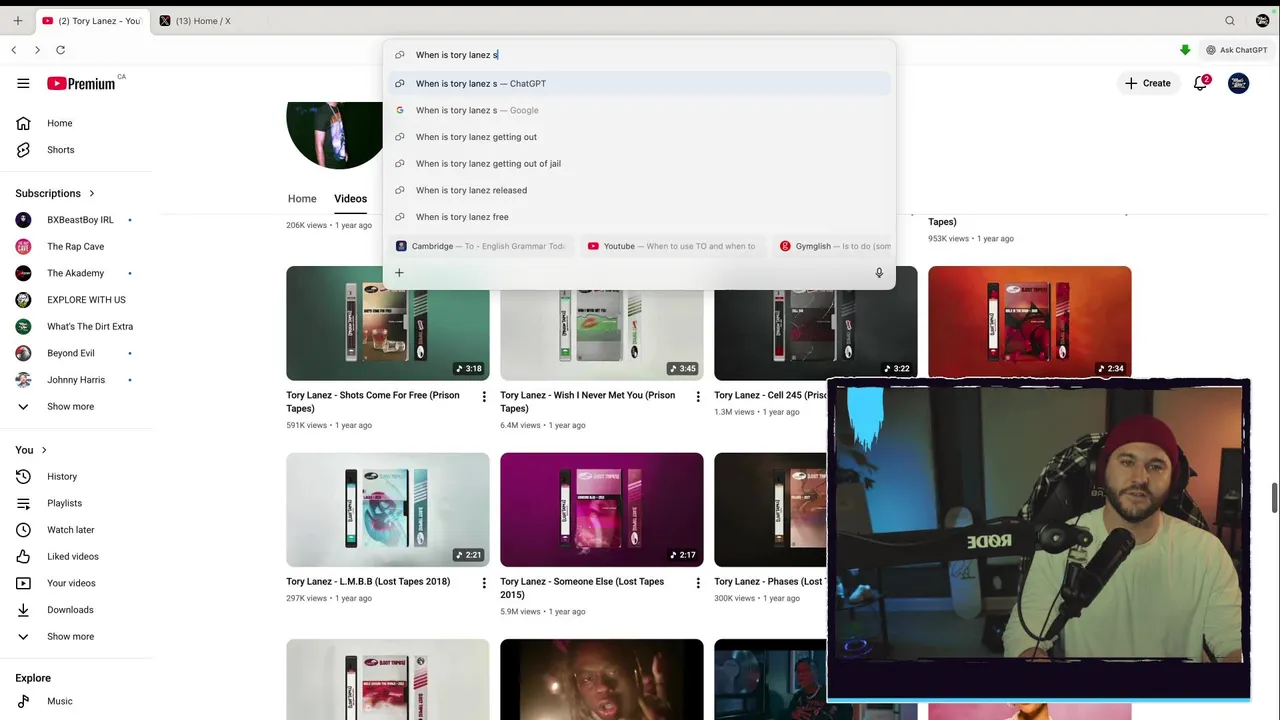
Task: Go back with the browser back arrow
Action: coord(14,50)
